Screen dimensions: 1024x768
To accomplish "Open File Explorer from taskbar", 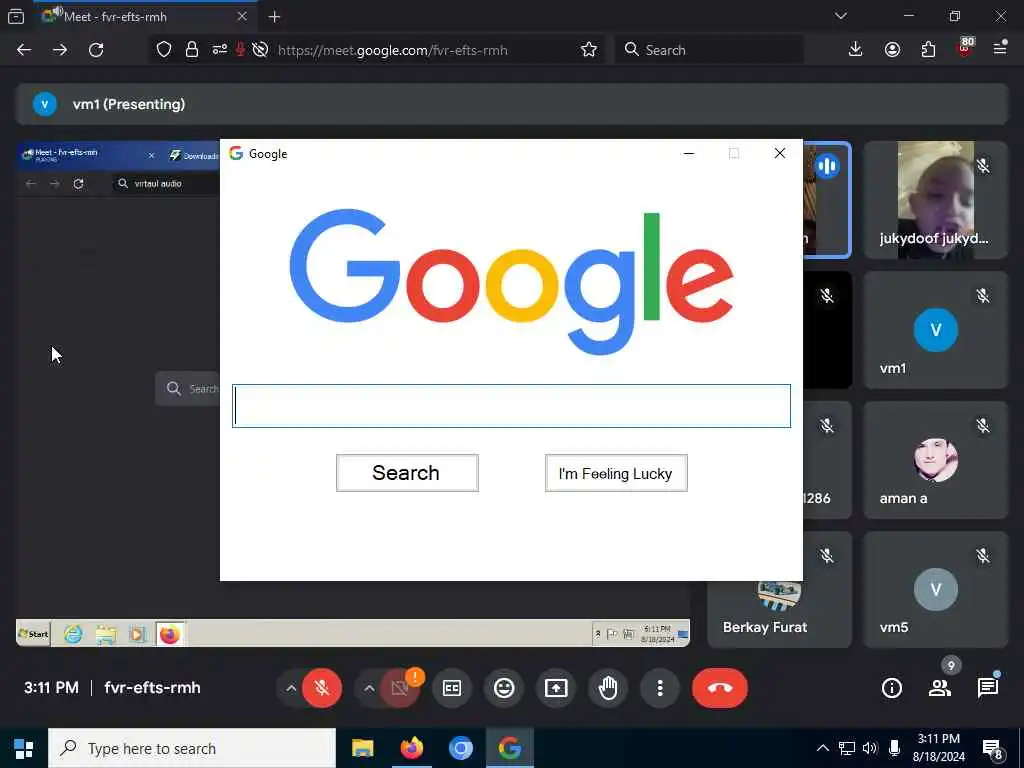I will (x=362, y=748).
